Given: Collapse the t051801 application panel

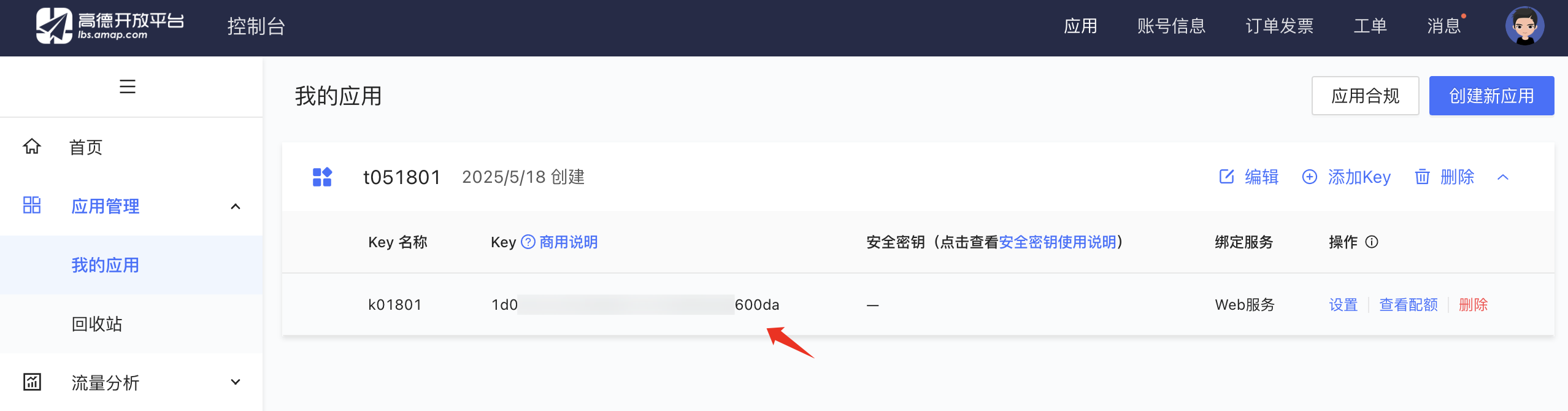Looking at the screenshot, I should pos(1503,177).
